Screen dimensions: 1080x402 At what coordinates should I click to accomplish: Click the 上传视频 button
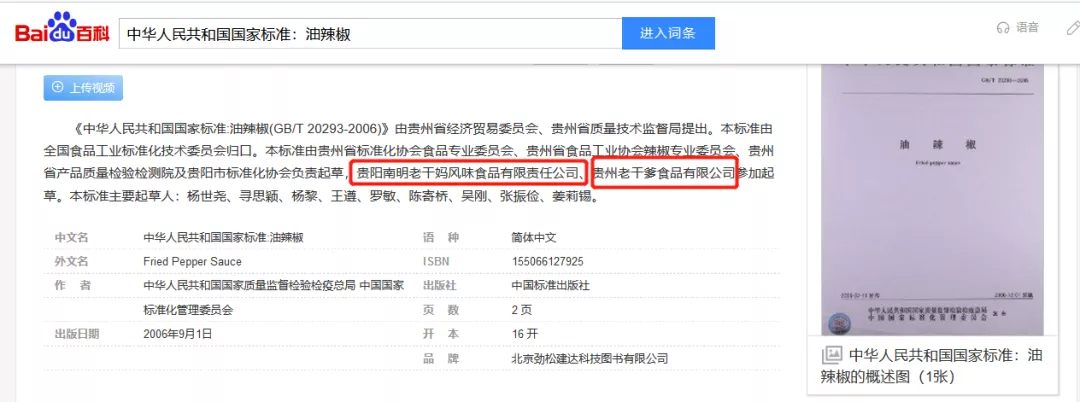click(x=83, y=88)
